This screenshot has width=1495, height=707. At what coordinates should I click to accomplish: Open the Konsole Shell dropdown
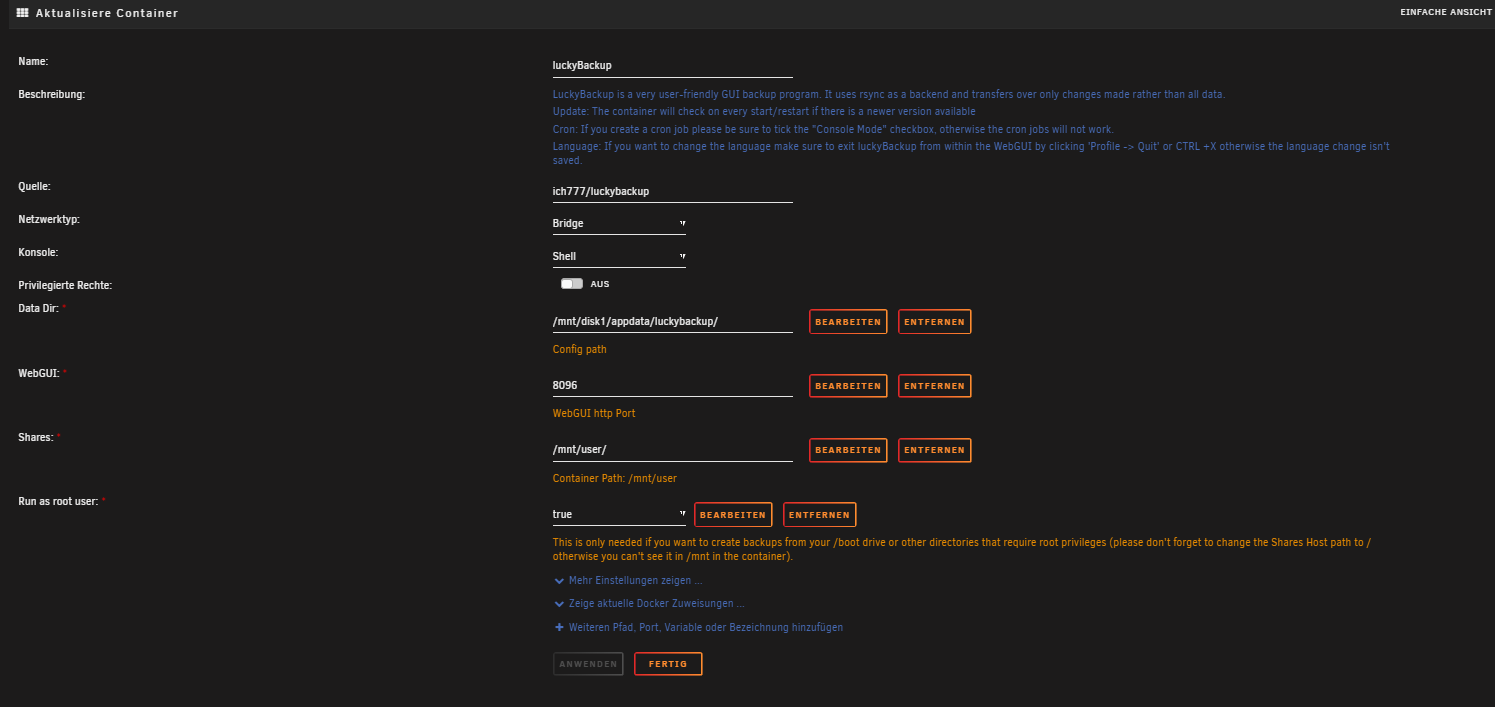(619, 256)
